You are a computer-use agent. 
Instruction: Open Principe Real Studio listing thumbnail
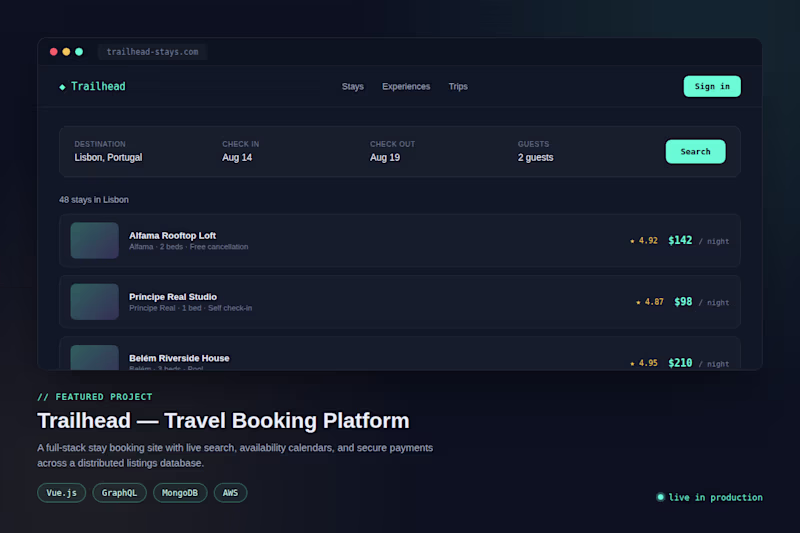94,301
